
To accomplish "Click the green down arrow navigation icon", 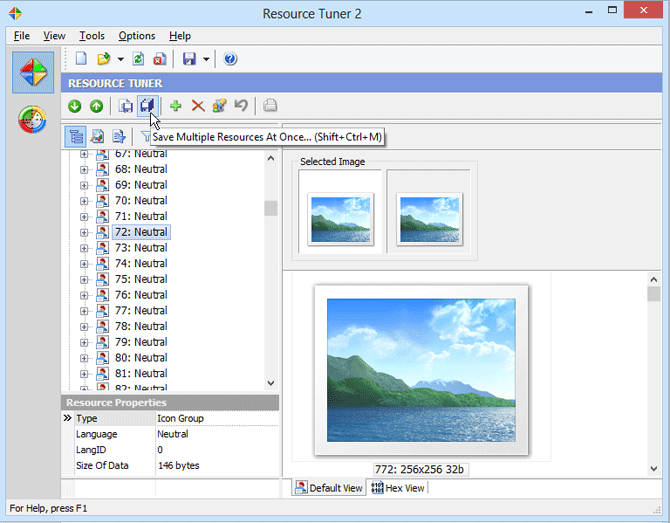I will click(75, 106).
